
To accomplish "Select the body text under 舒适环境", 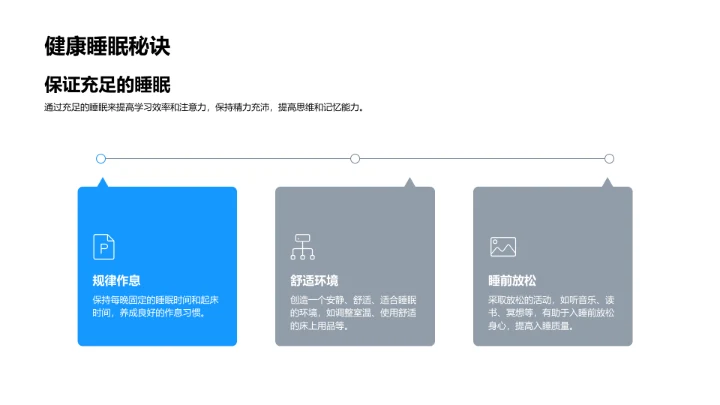I will point(353,312).
